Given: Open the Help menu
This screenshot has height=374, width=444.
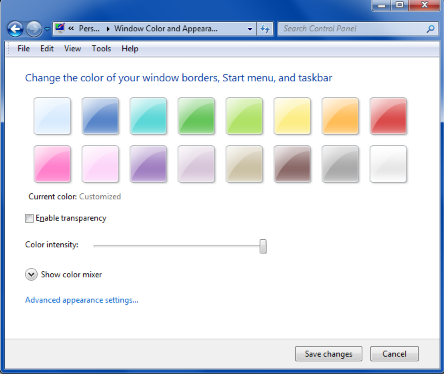Looking at the screenshot, I should point(130,49).
